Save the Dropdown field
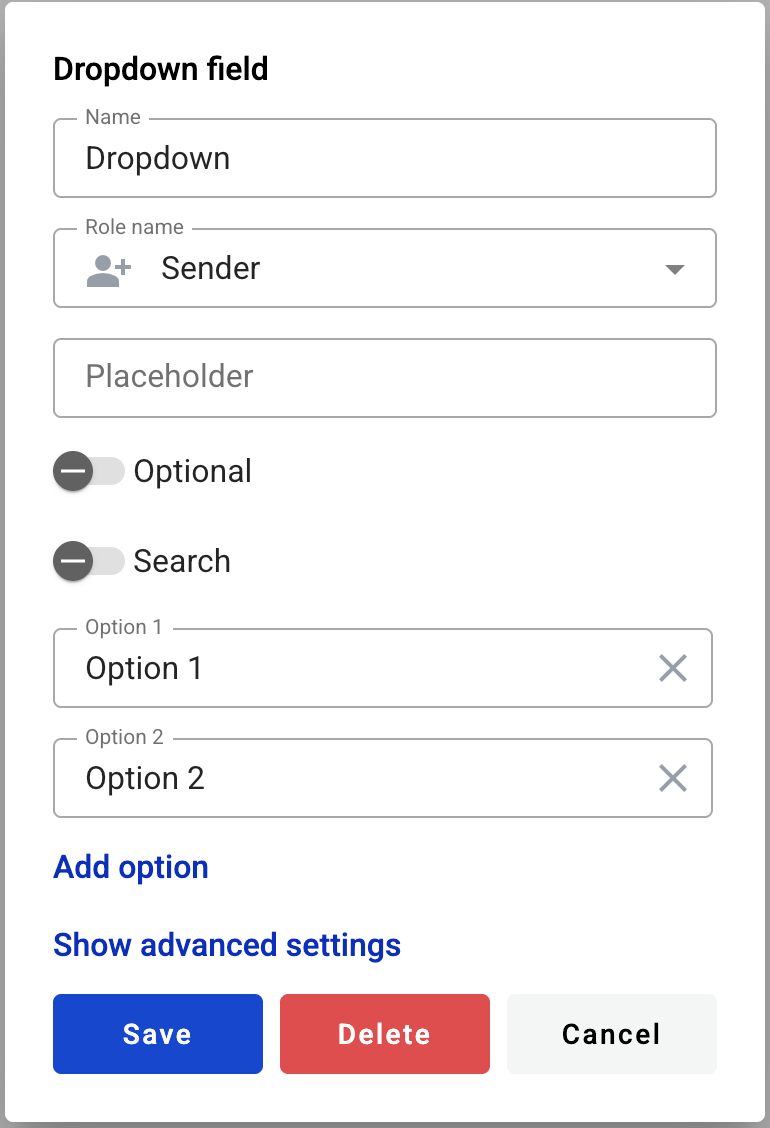 click(x=157, y=1033)
